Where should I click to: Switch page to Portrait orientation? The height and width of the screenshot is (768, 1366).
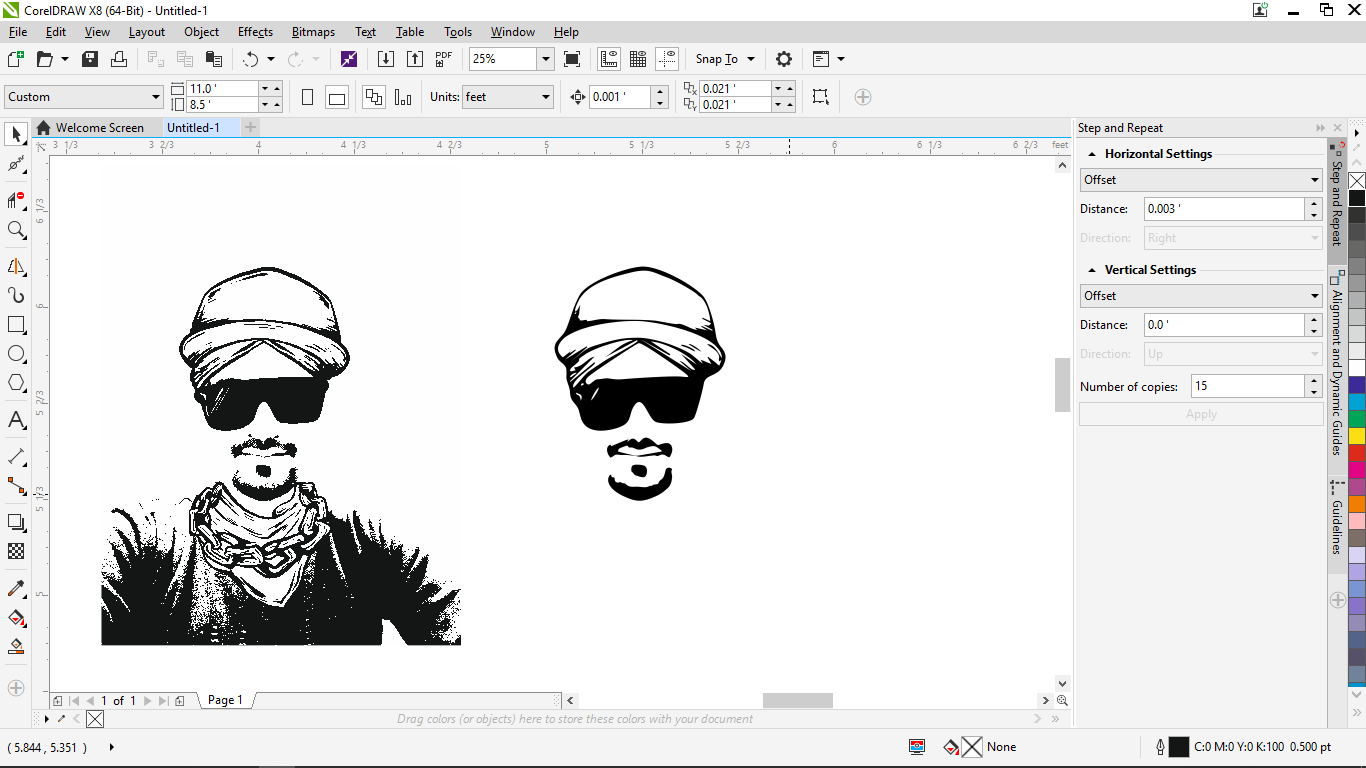[x=307, y=97]
